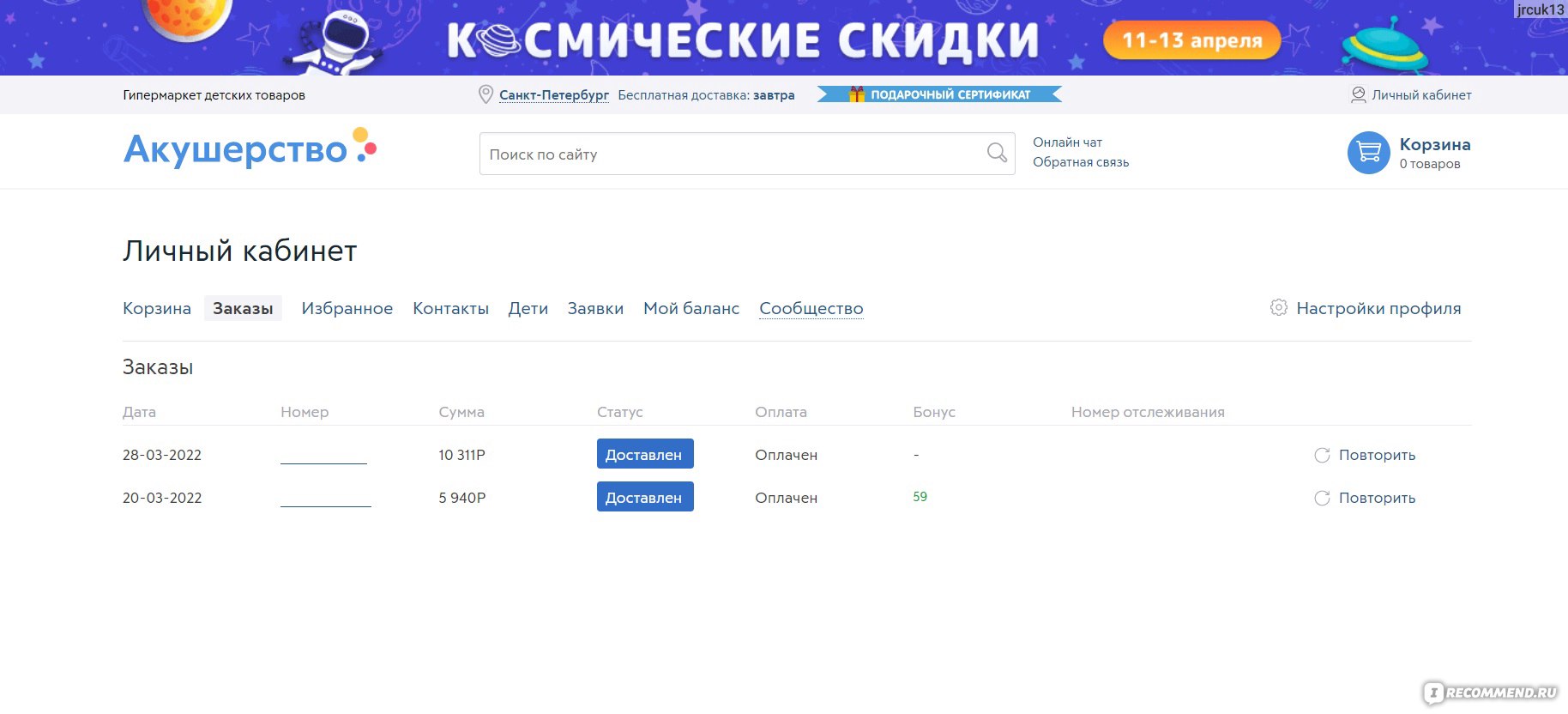This screenshot has width=1568, height=714.
Task: Click the Номер column header
Action: coord(305,412)
